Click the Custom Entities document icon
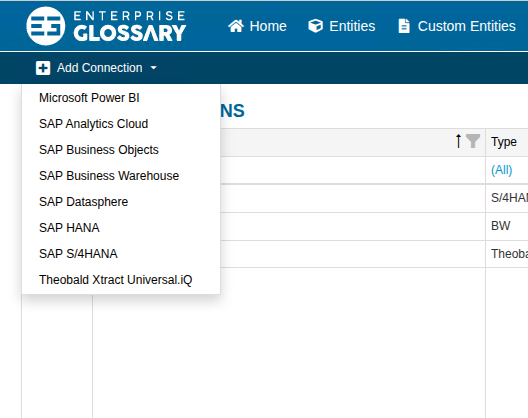Viewport: 528px width, 418px height. 404,26
